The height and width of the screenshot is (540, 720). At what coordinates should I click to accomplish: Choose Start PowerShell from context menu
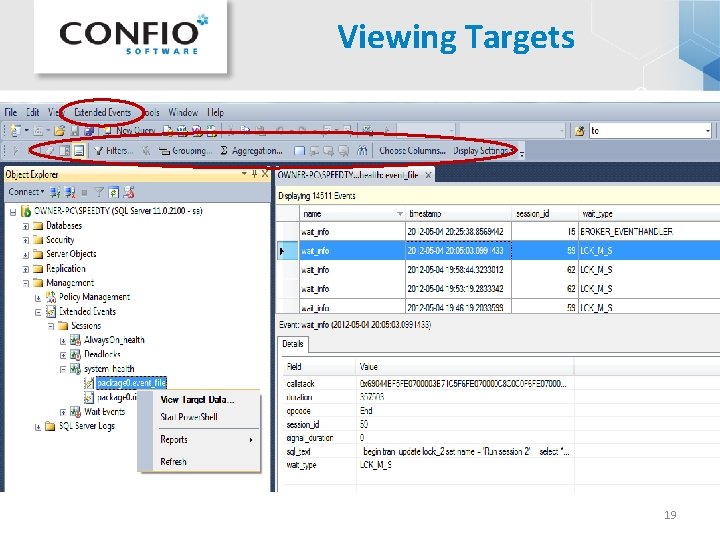(189, 417)
